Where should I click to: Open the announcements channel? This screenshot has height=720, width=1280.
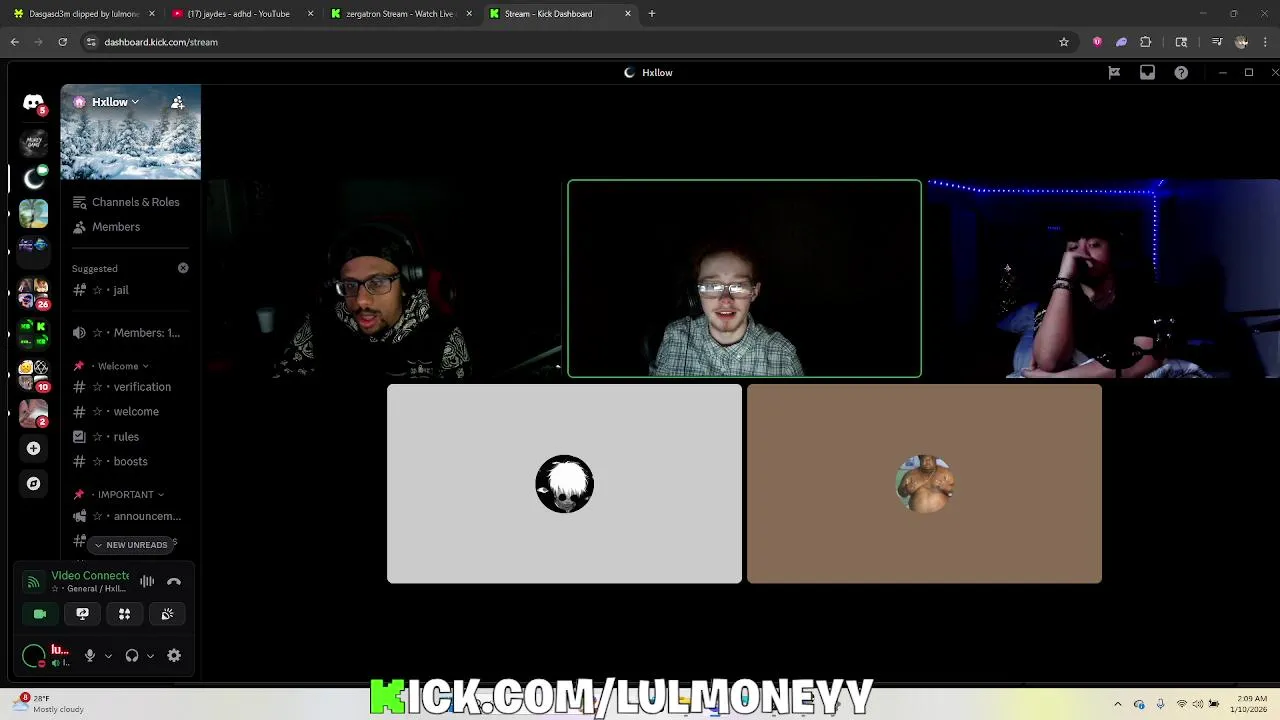[128, 516]
